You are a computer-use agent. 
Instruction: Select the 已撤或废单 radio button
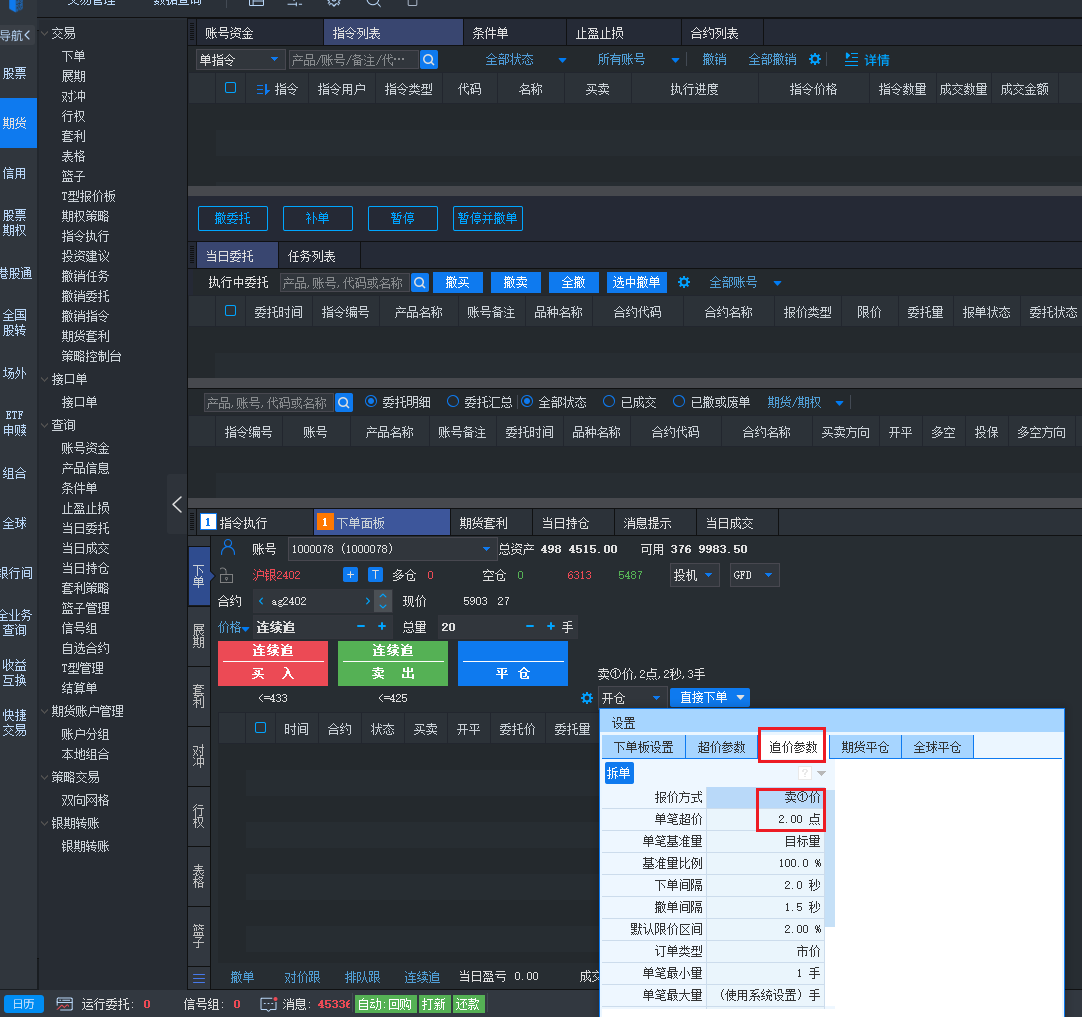click(x=679, y=402)
